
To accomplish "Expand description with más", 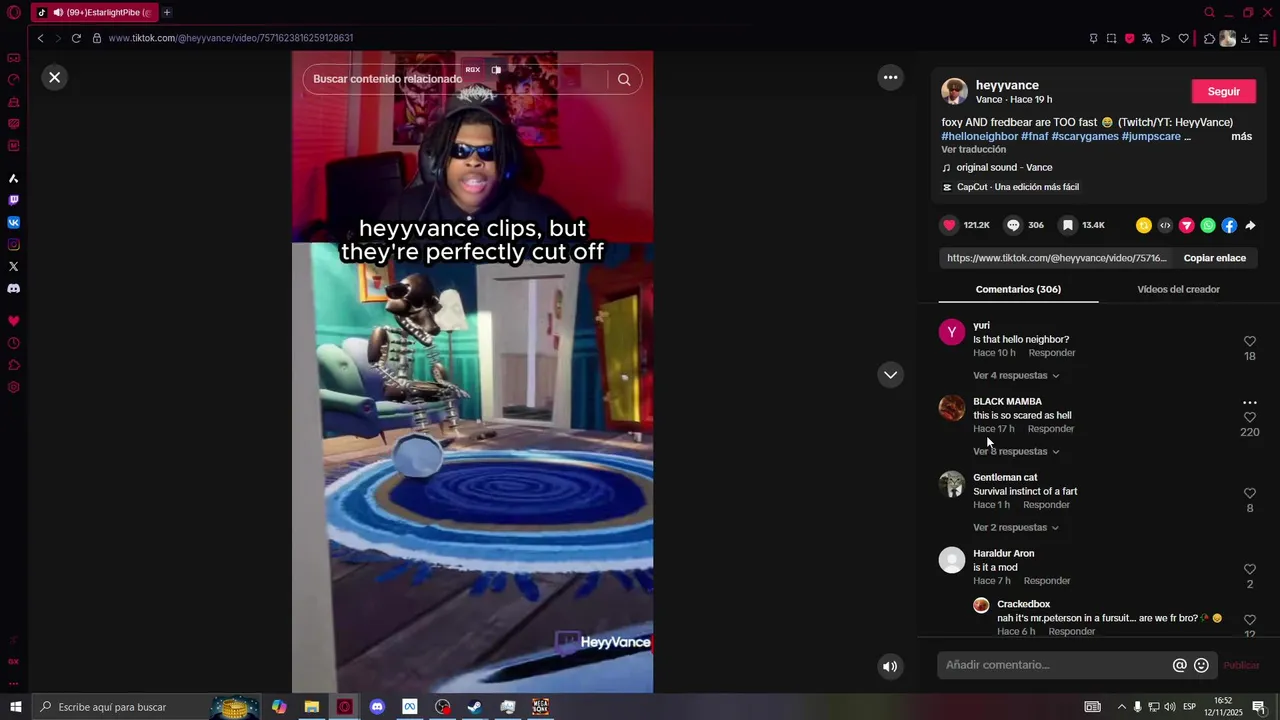I will pos(1241,136).
